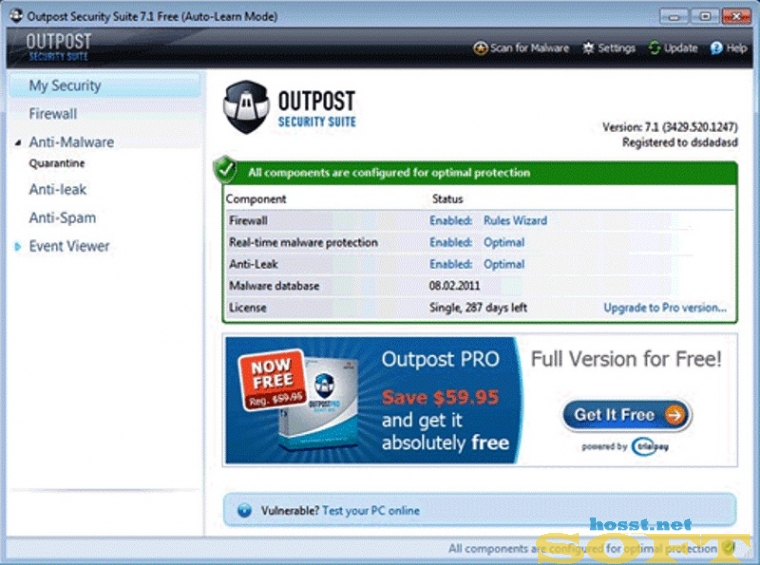Click the Outpost app icon in title bar
Screen dimensions: 760x565
(x=16, y=16)
